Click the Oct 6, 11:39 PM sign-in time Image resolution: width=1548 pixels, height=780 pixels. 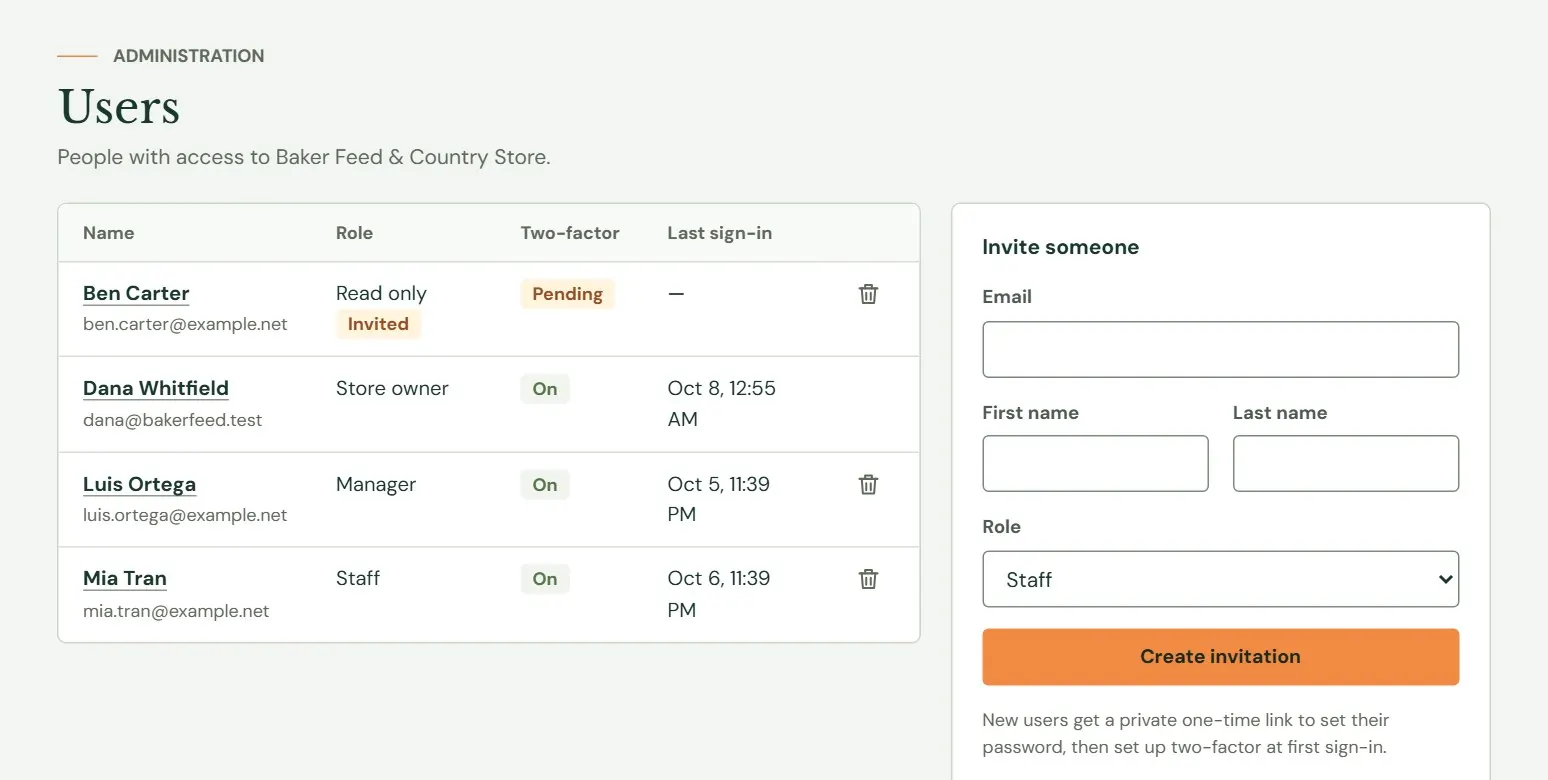pyautogui.click(x=718, y=594)
